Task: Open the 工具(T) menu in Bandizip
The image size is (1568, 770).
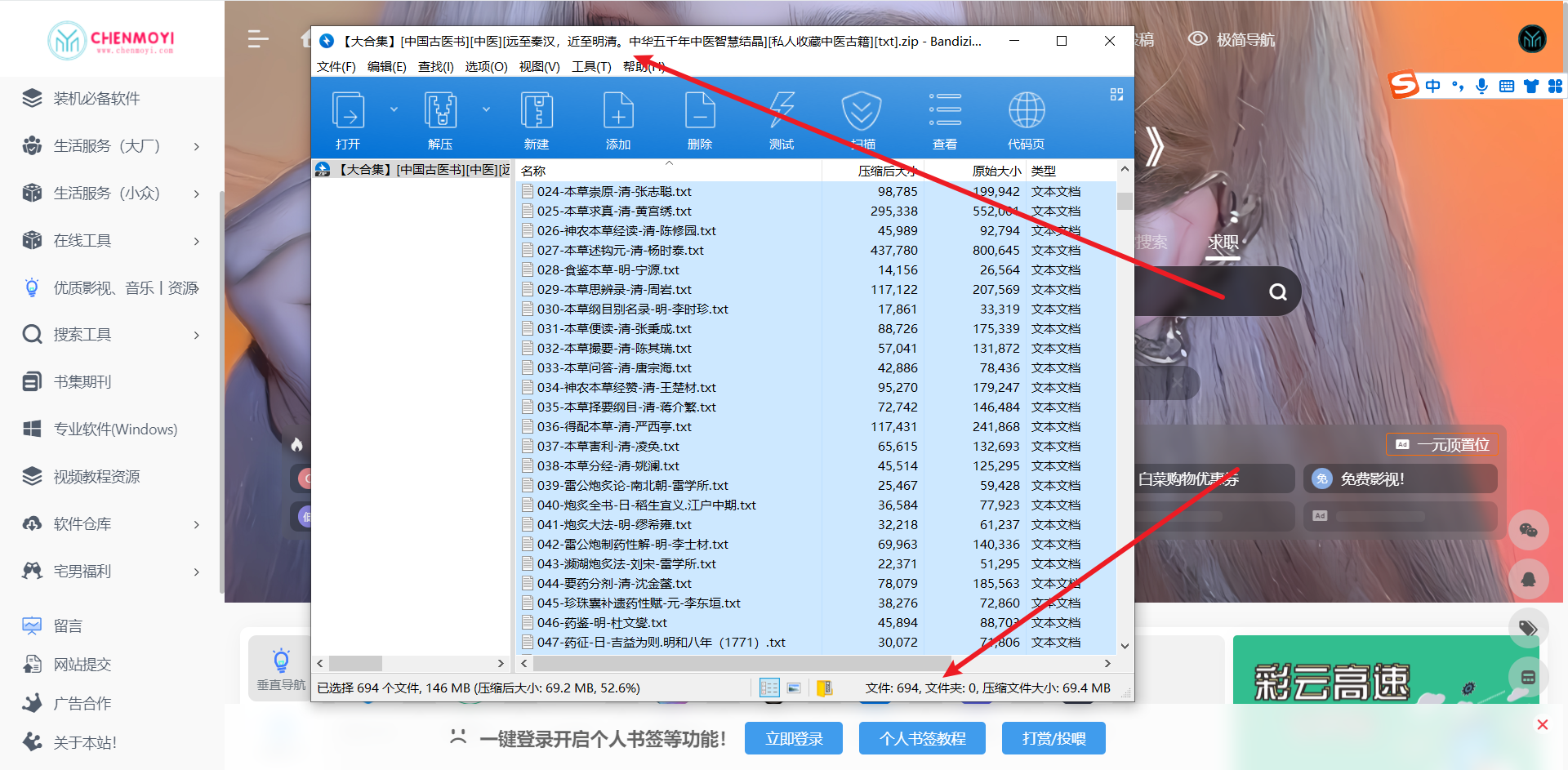Action: click(x=591, y=67)
